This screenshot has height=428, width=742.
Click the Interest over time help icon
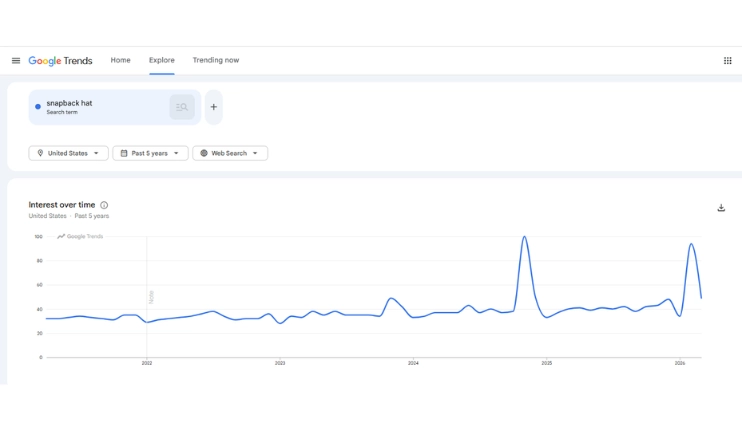(104, 205)
